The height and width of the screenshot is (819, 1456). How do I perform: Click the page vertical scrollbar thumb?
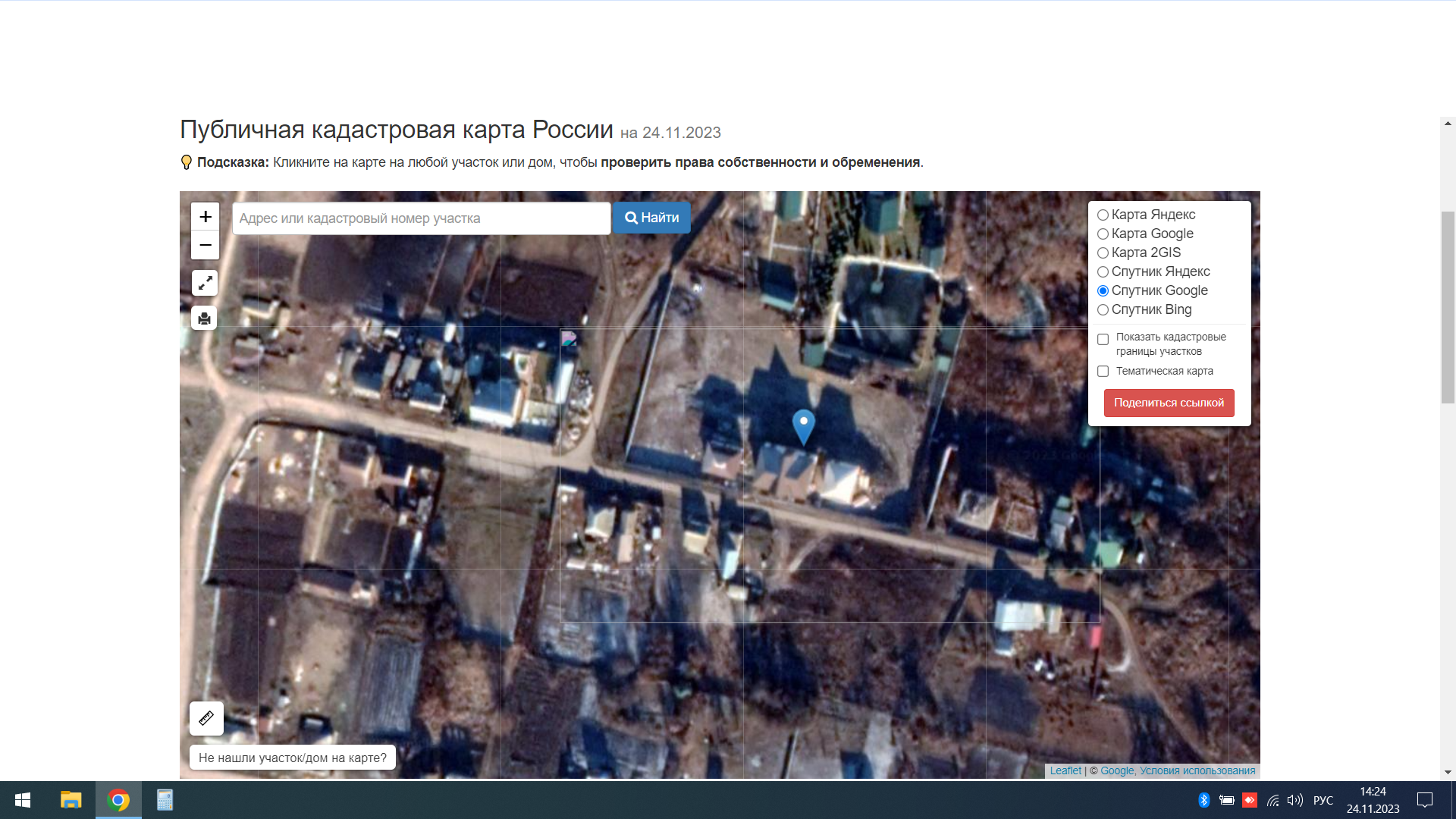coord(1448,307)
